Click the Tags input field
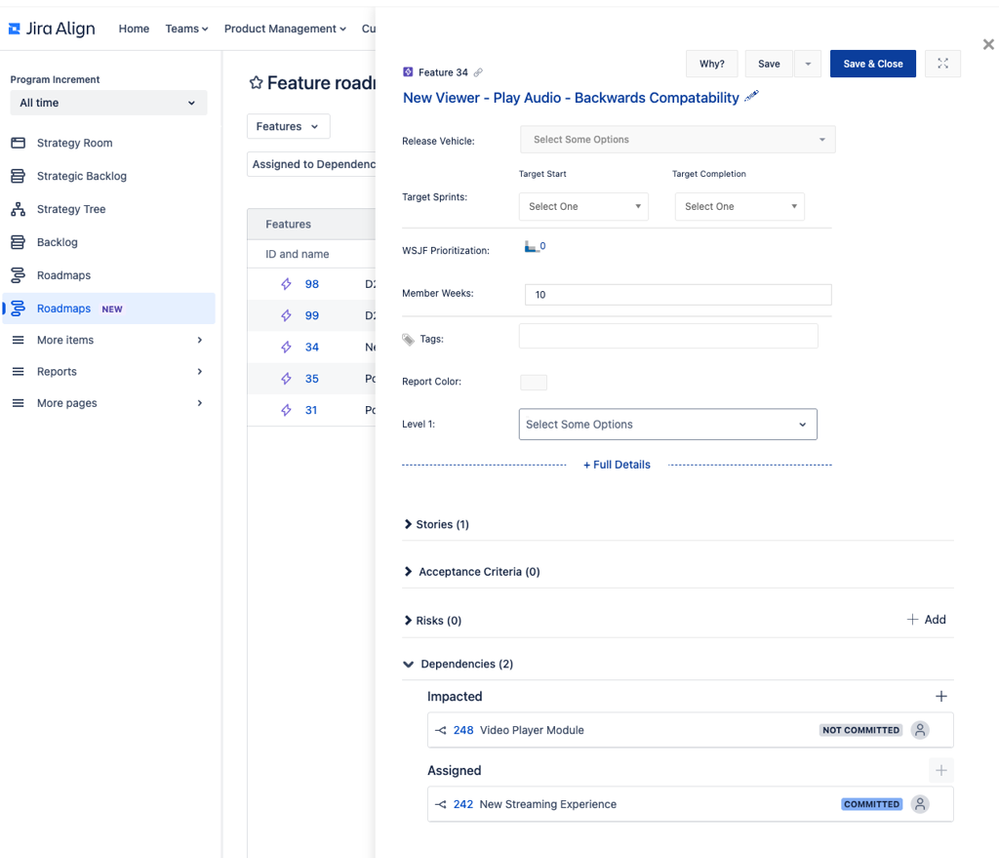 click(668, 336)
